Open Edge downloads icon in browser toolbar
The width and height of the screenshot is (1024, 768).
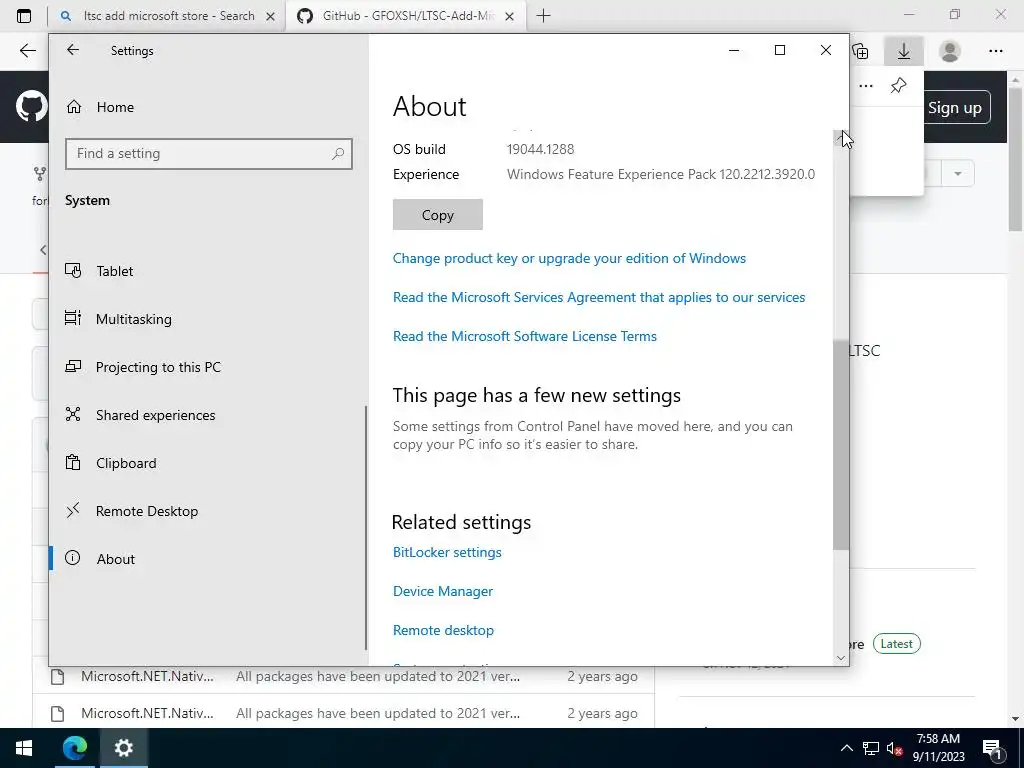click(903, 50)
